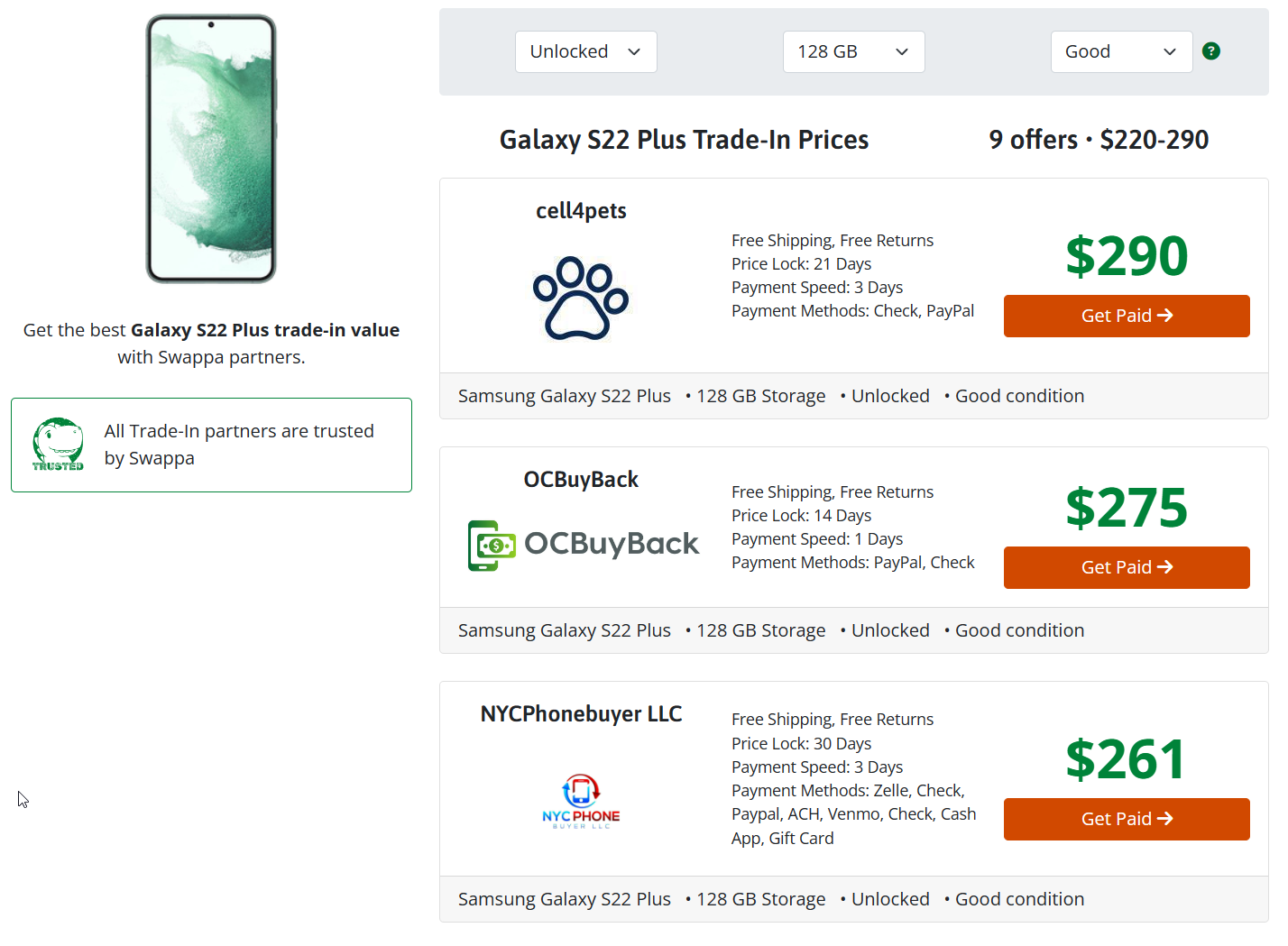Open the Unlocked carrier dropdown

pyautogui.click(x=585, y=52)
